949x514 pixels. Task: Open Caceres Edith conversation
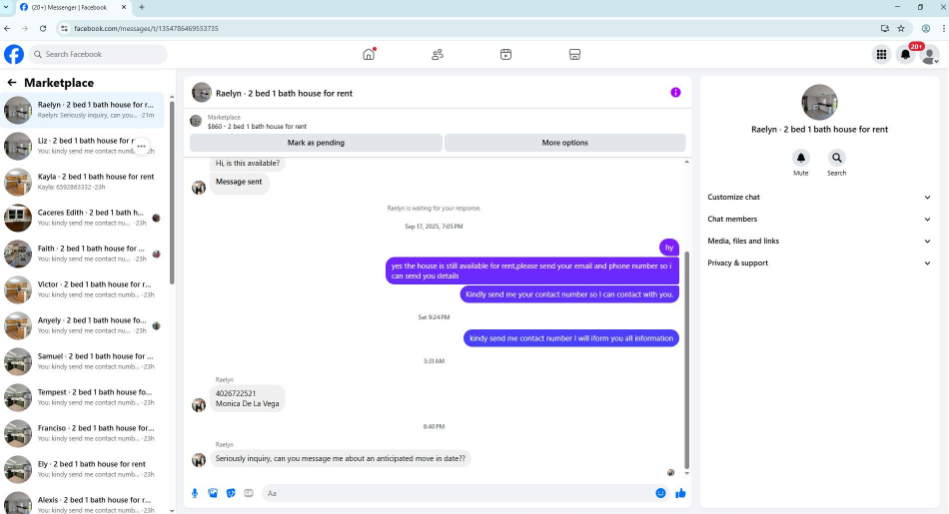(82, 217)
